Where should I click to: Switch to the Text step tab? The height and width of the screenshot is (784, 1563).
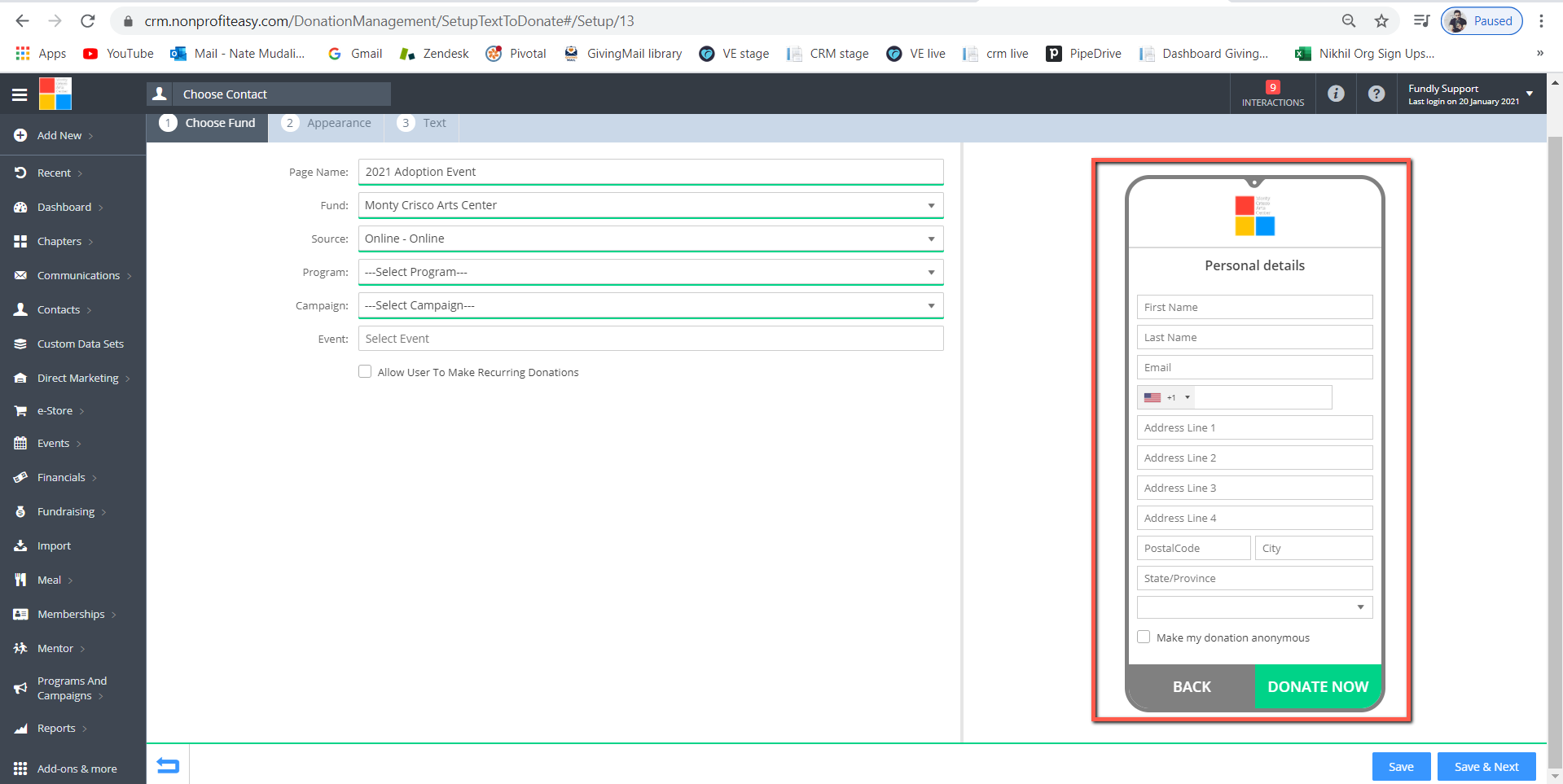(x=423, y=123)
